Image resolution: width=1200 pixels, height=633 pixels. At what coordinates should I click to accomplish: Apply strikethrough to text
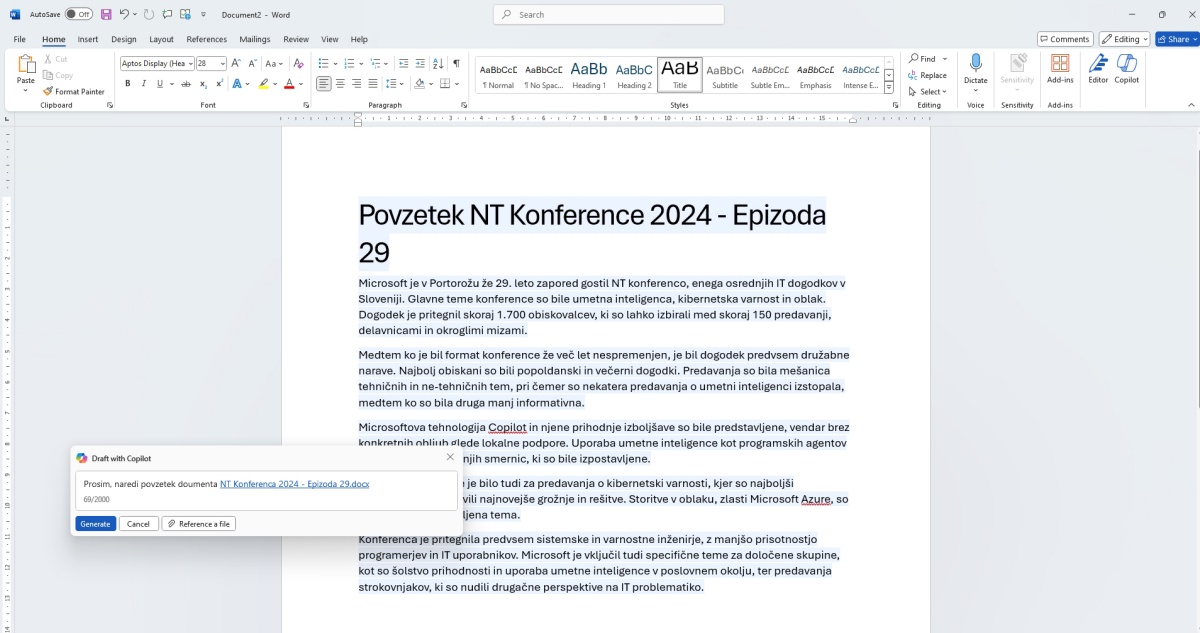185,84
